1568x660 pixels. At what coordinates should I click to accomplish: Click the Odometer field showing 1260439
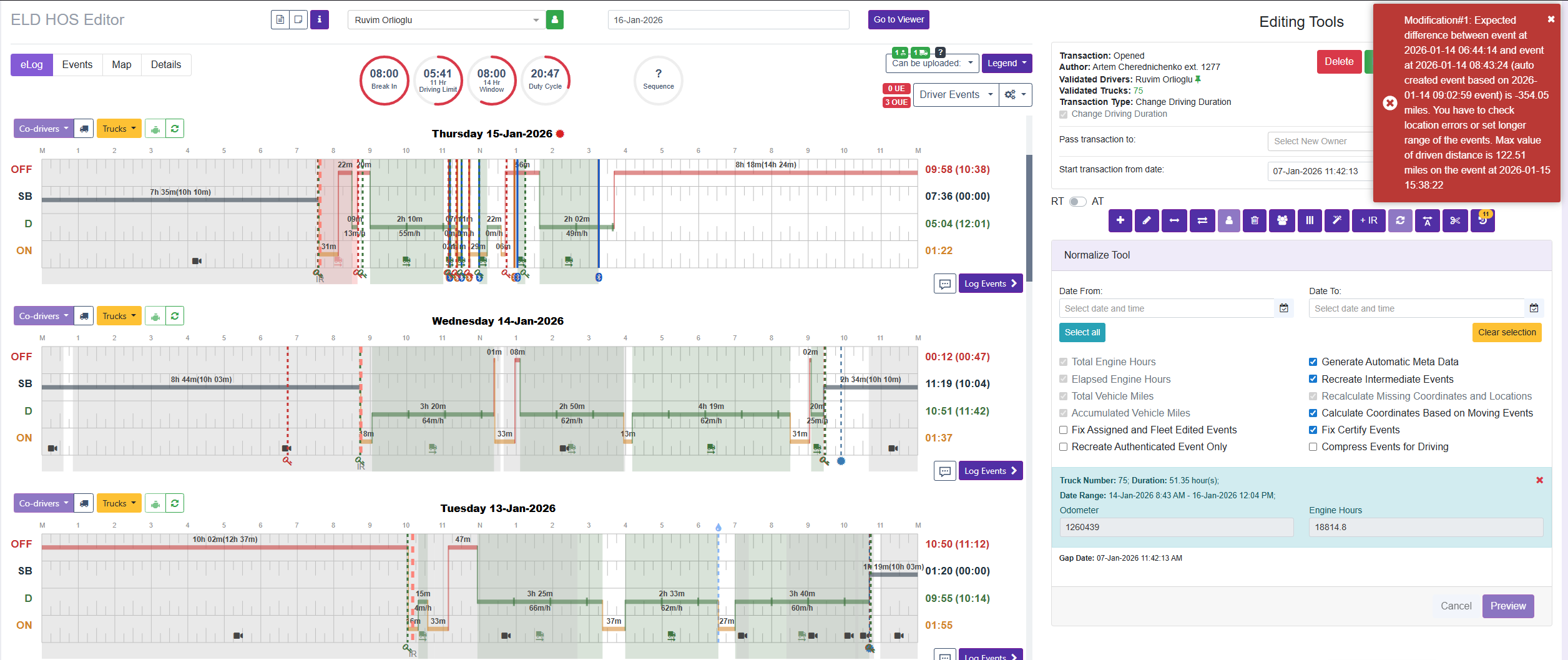tap(1177, 527)
